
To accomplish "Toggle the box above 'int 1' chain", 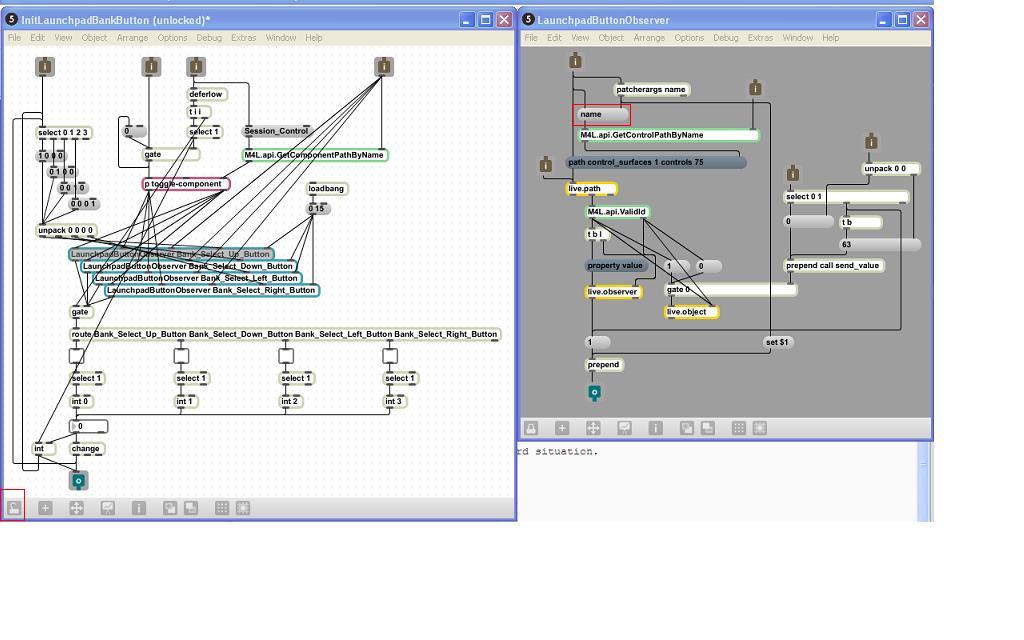I will click(x=181, y=356).
